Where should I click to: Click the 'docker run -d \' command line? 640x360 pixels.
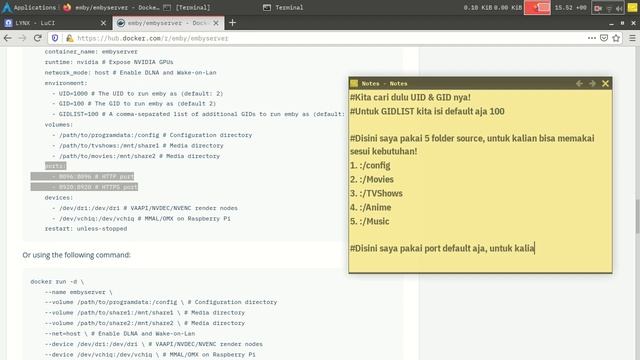(57, 282)
